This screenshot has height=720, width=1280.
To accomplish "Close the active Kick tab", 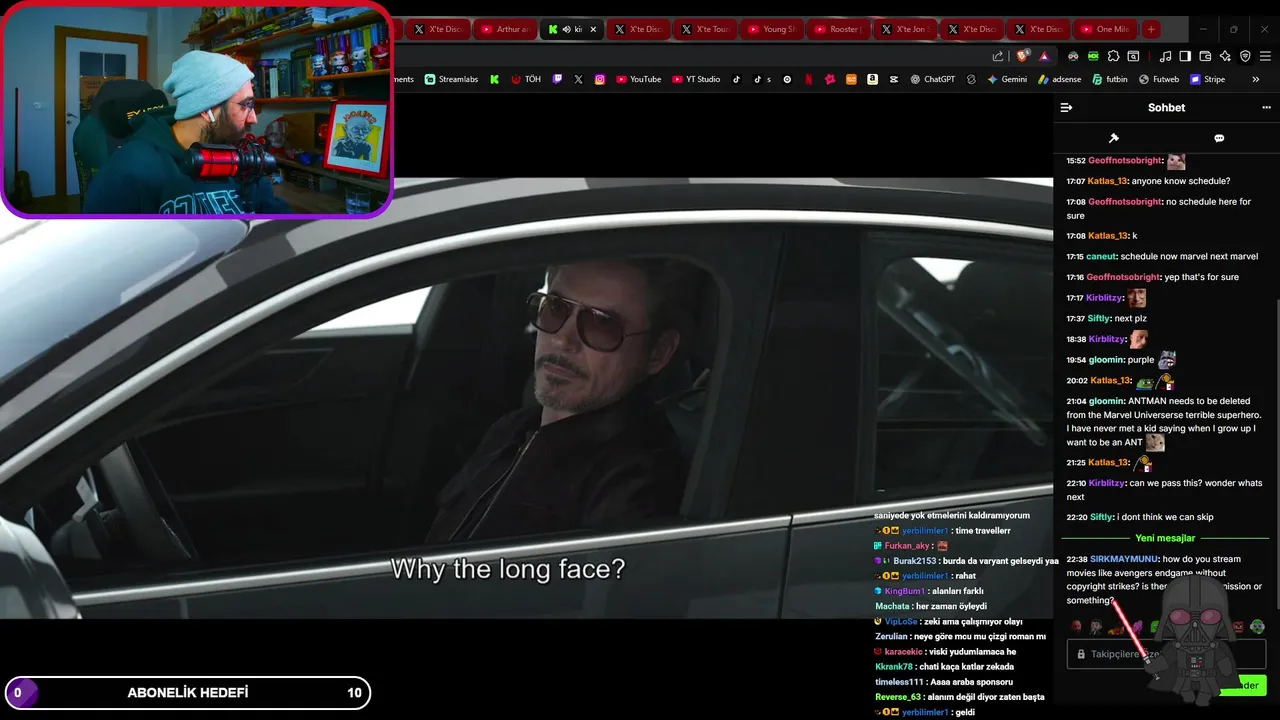I will [593, 29].
